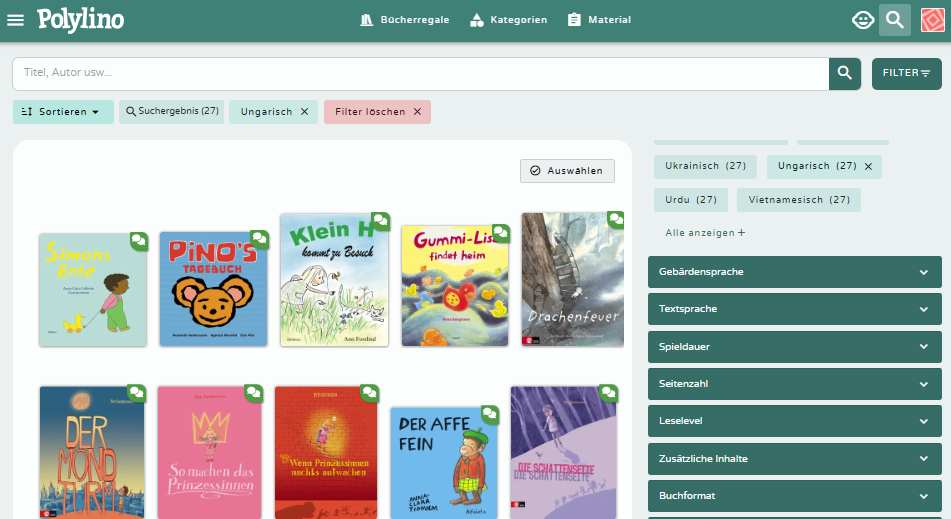
Task: Open Bücherregale section
Action: tap(405, 20)
